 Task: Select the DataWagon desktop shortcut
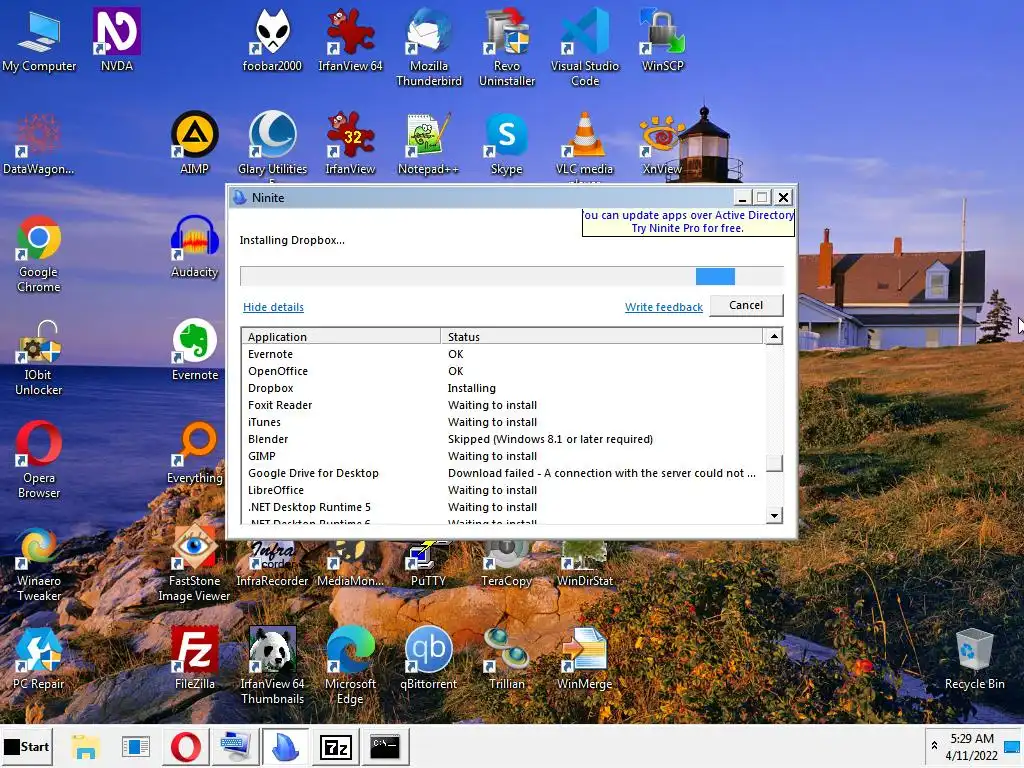pyautogui.click(x=39, y=142)
